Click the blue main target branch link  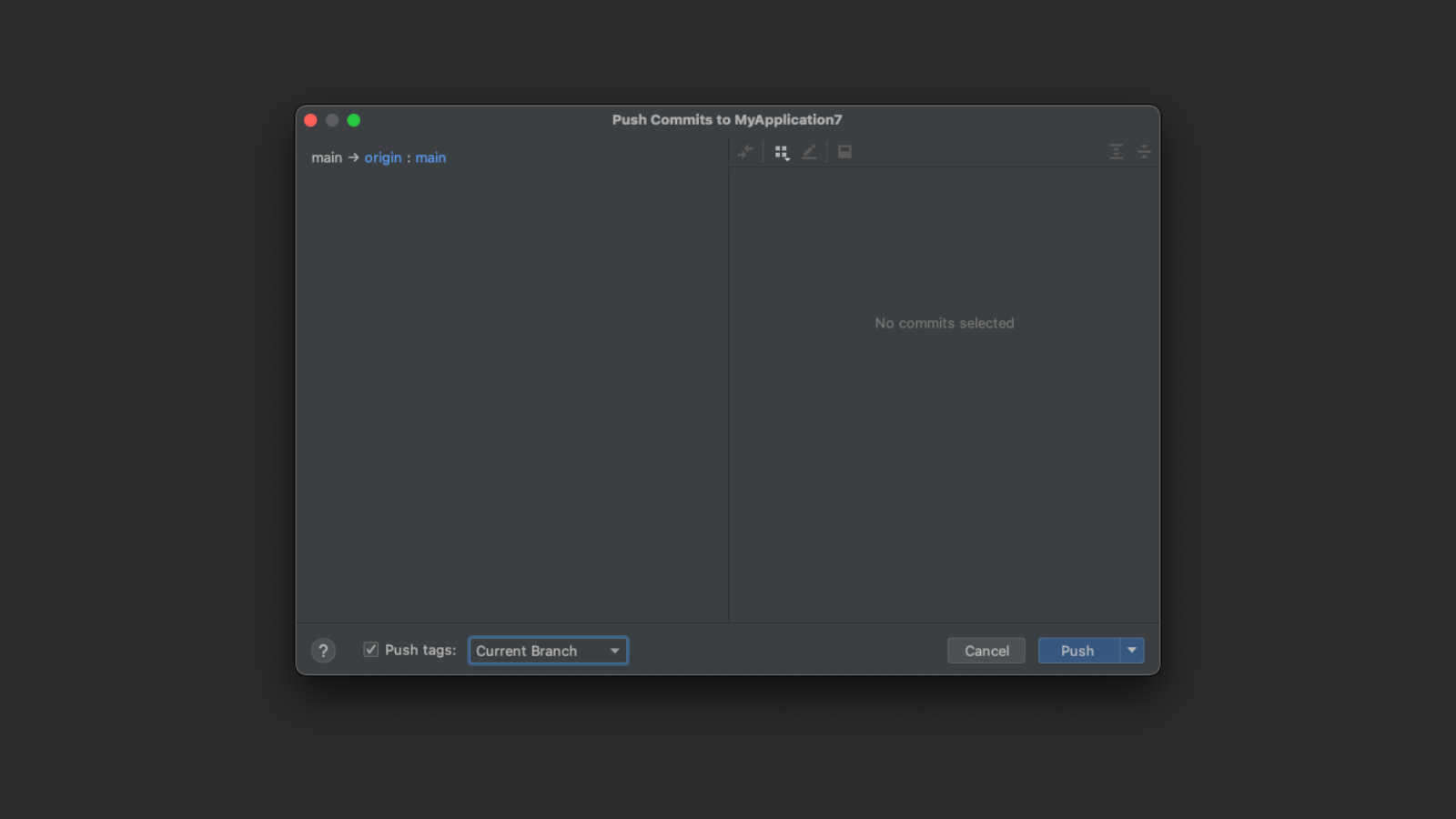point(430,157)
